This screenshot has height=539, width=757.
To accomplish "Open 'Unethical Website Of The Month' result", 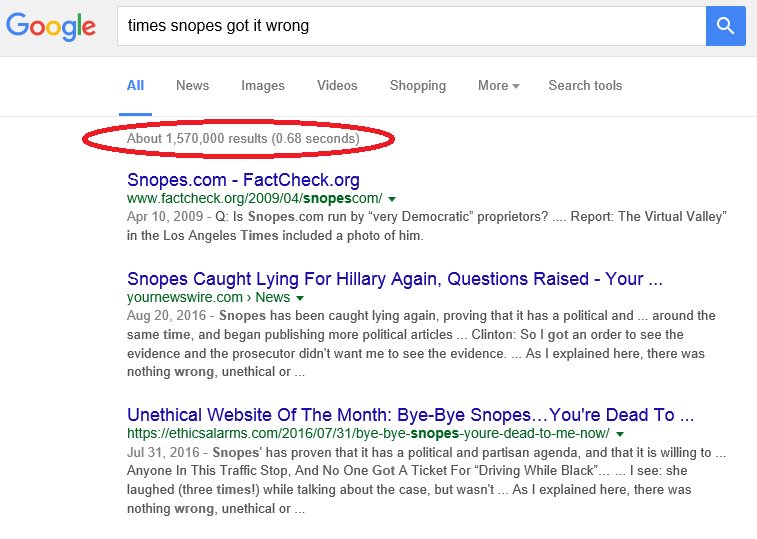I will click(x=410, y=415).
